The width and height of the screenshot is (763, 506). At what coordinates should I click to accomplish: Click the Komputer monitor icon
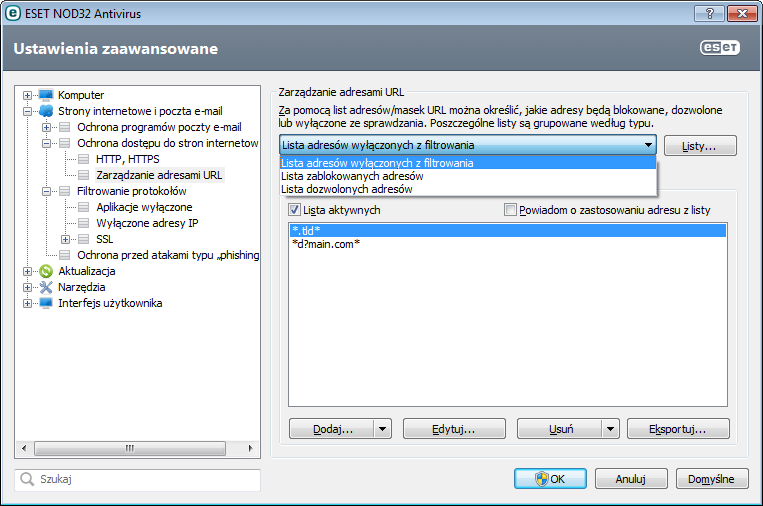[46, 95]
